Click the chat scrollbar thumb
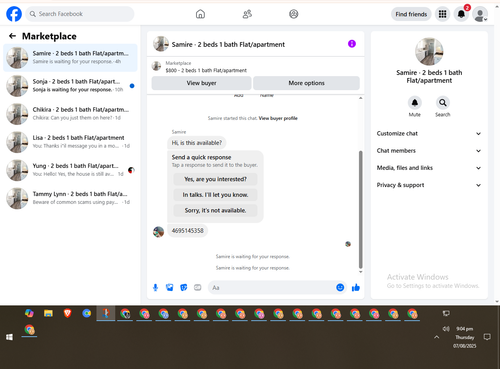 pos(360,210)
